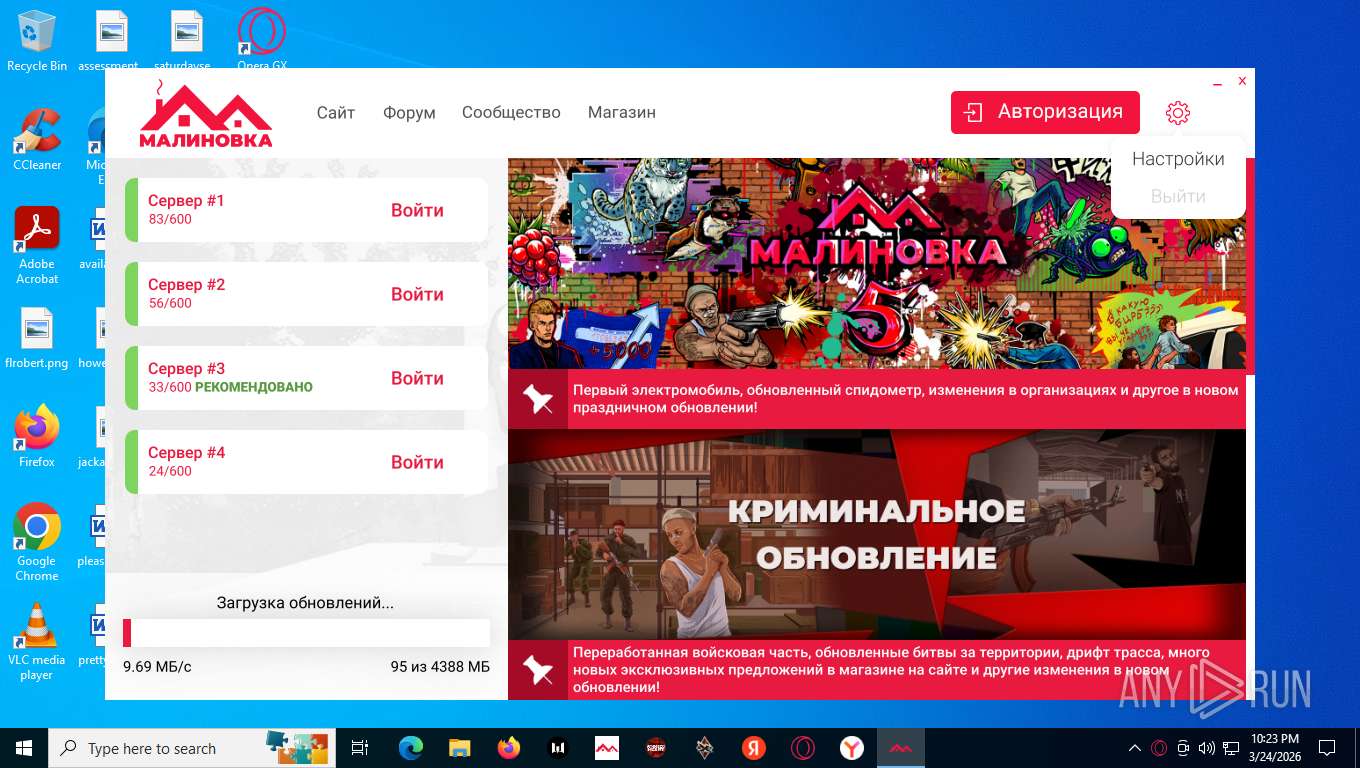1360x768 pixels.
Task: Join Сервер #4 with Войти
Action: tap(417, 462)
